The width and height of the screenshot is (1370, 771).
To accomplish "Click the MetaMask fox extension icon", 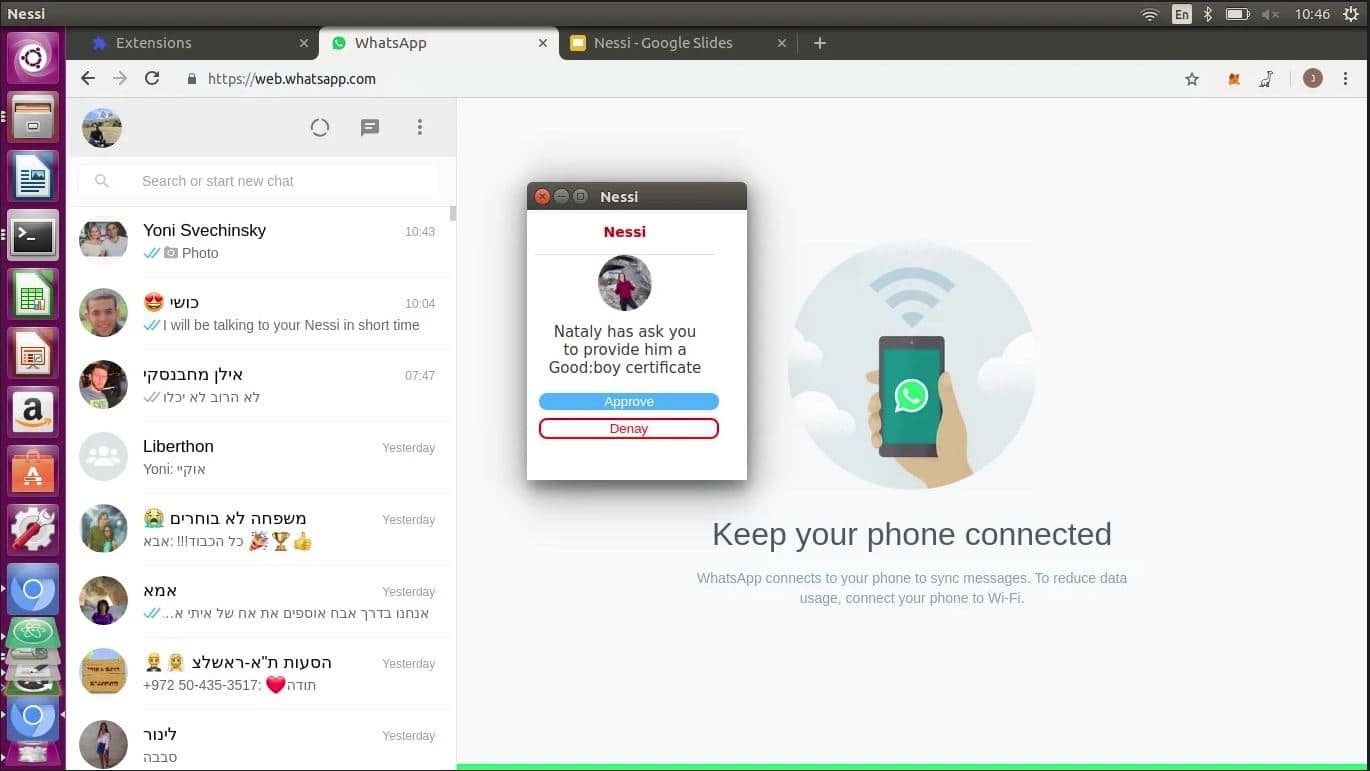I will pyautogui.click(x=1234, y=79).
